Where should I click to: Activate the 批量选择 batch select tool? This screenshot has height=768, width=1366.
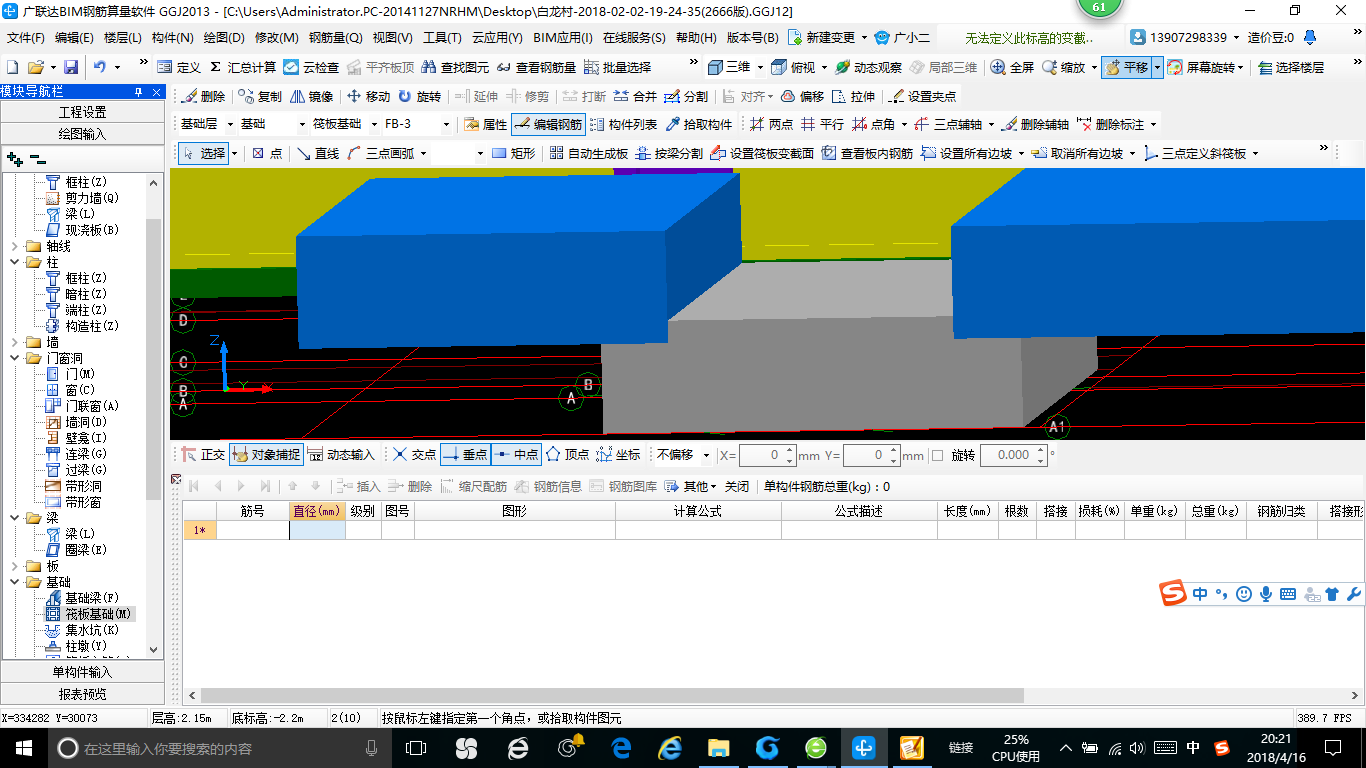pos(617,67)
